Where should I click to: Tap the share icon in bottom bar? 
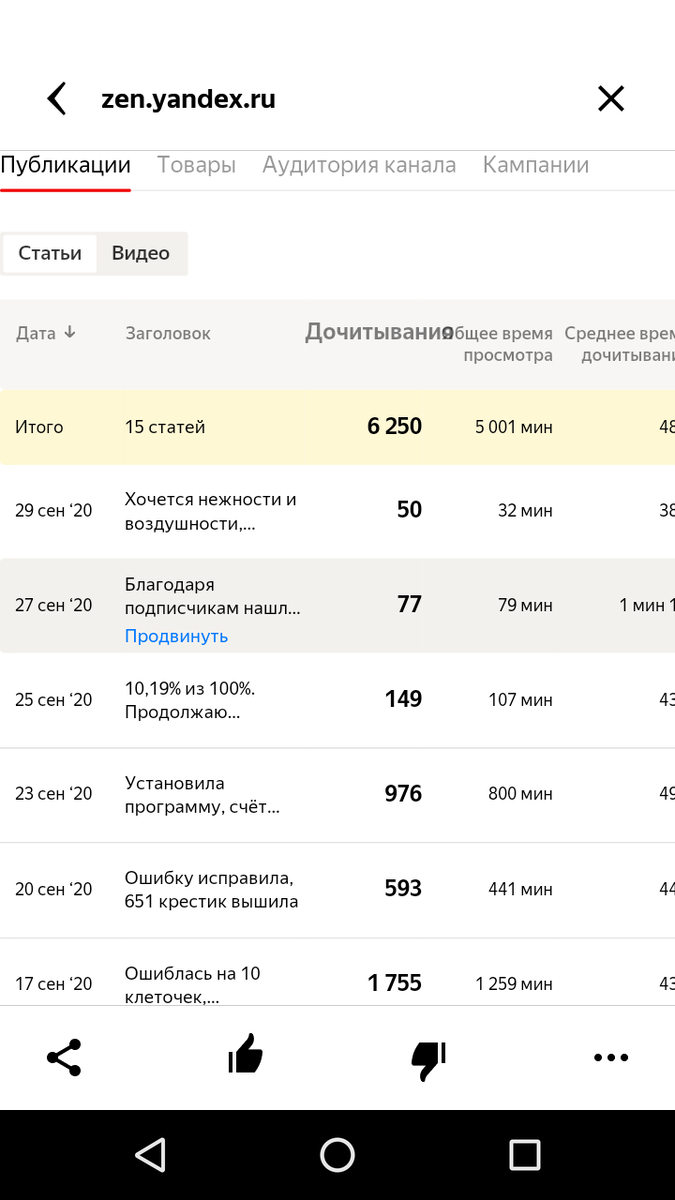click(64, 1057)
